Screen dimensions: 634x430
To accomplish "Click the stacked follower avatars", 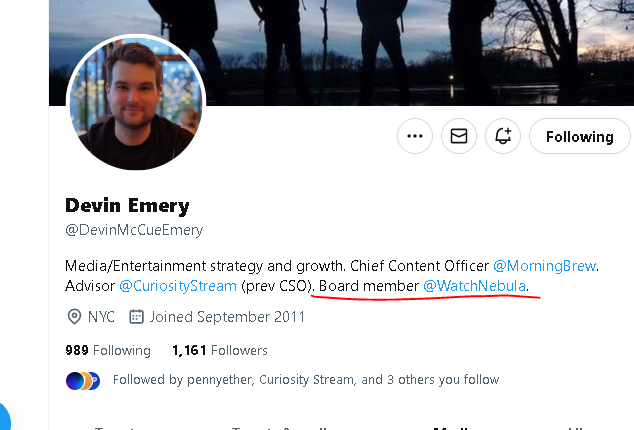I will pos(83,381).
